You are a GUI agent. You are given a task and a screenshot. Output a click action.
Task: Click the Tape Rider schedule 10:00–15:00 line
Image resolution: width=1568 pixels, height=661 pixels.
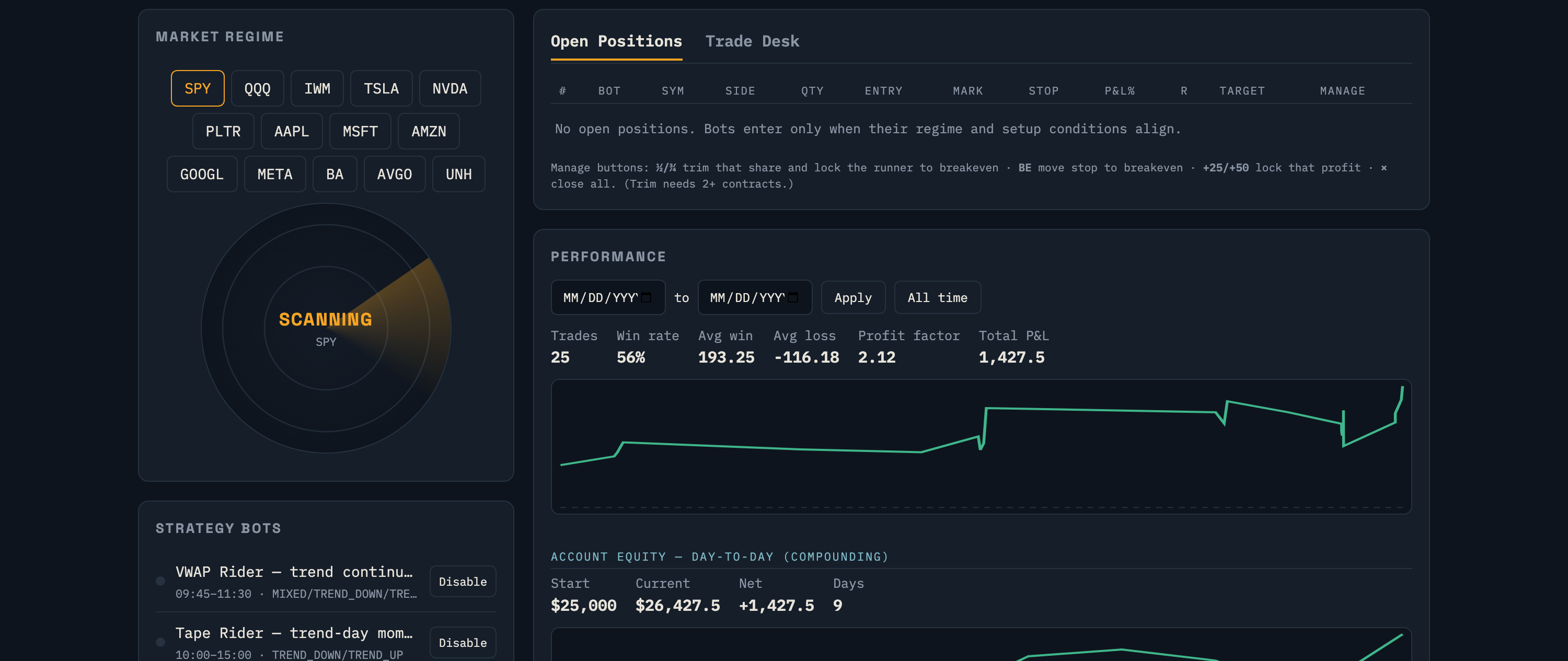pyautogui.click(x=289, y=655)
